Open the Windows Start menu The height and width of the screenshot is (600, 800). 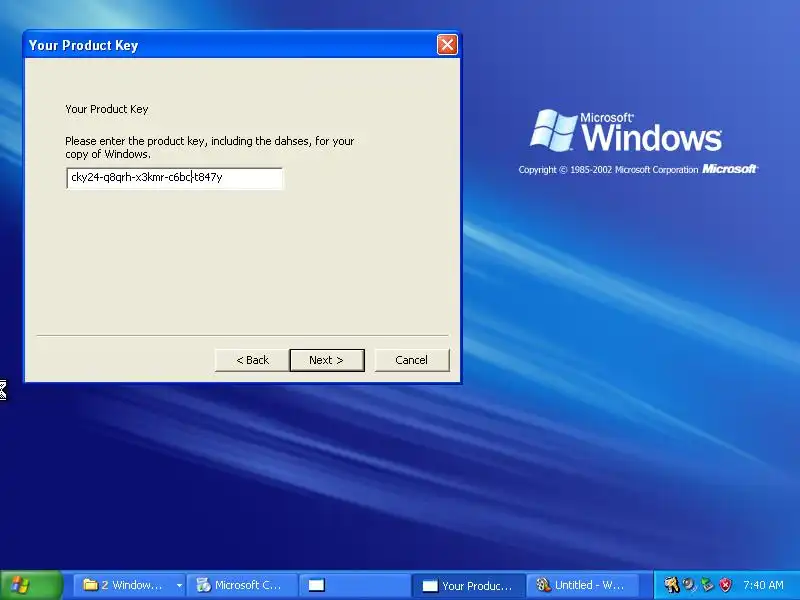click(x=31, y=585)
